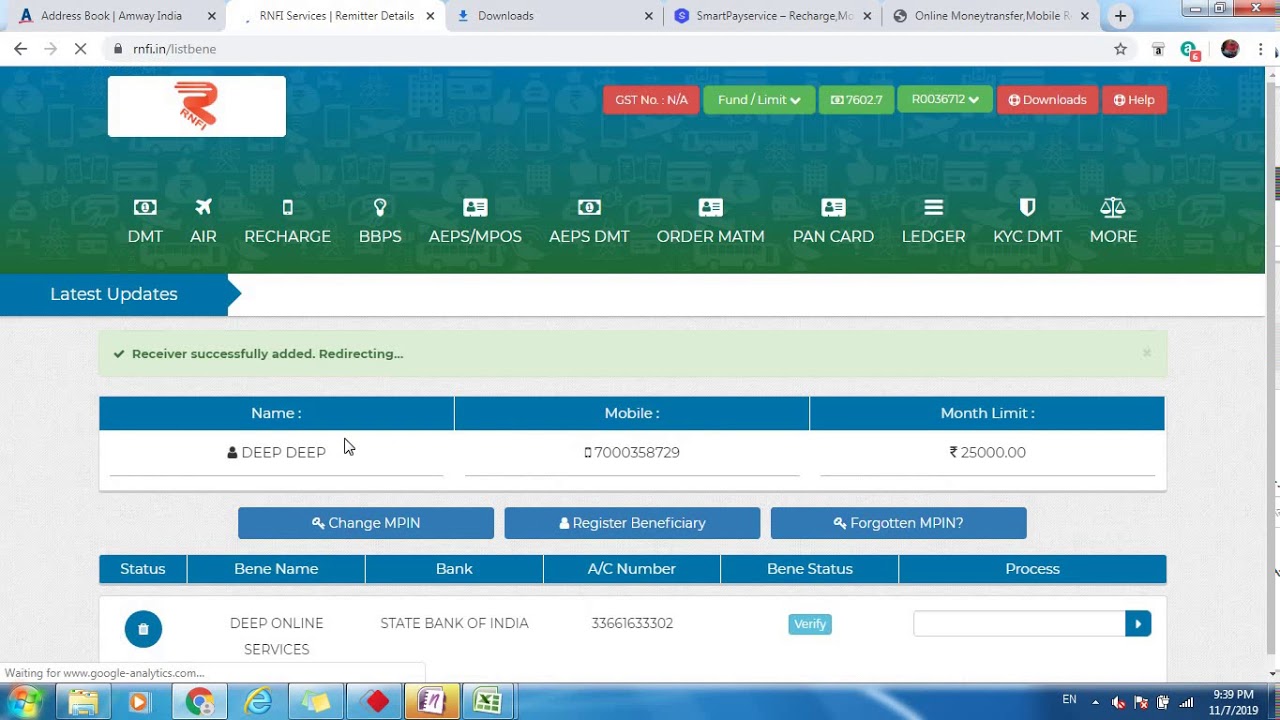
Task: Open the KYC DMT section
Action: (1027, 221)
